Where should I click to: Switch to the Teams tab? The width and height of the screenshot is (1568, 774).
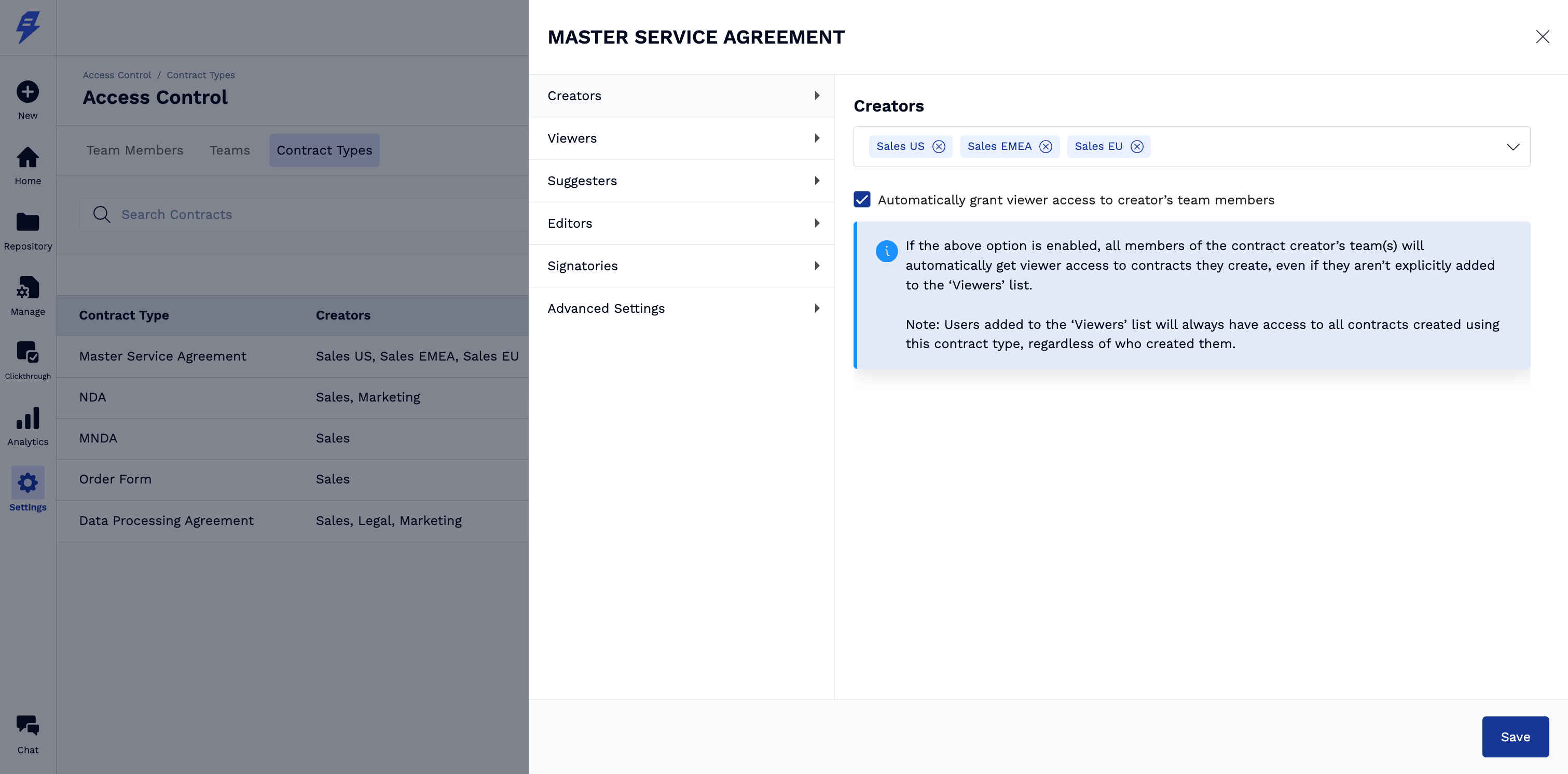point(229,150)
